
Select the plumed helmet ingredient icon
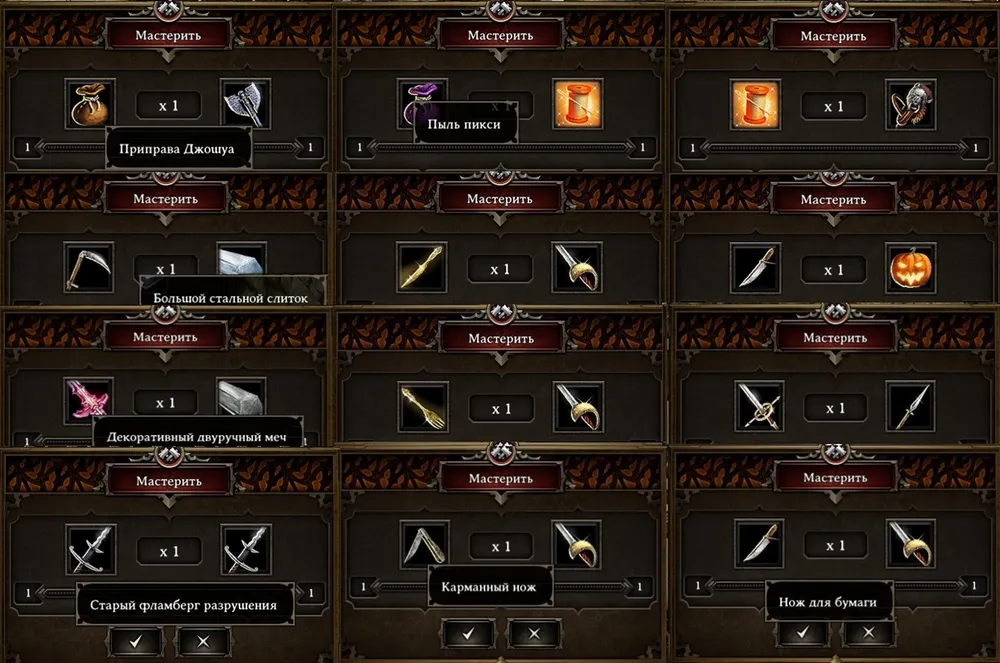pos(911,105)
